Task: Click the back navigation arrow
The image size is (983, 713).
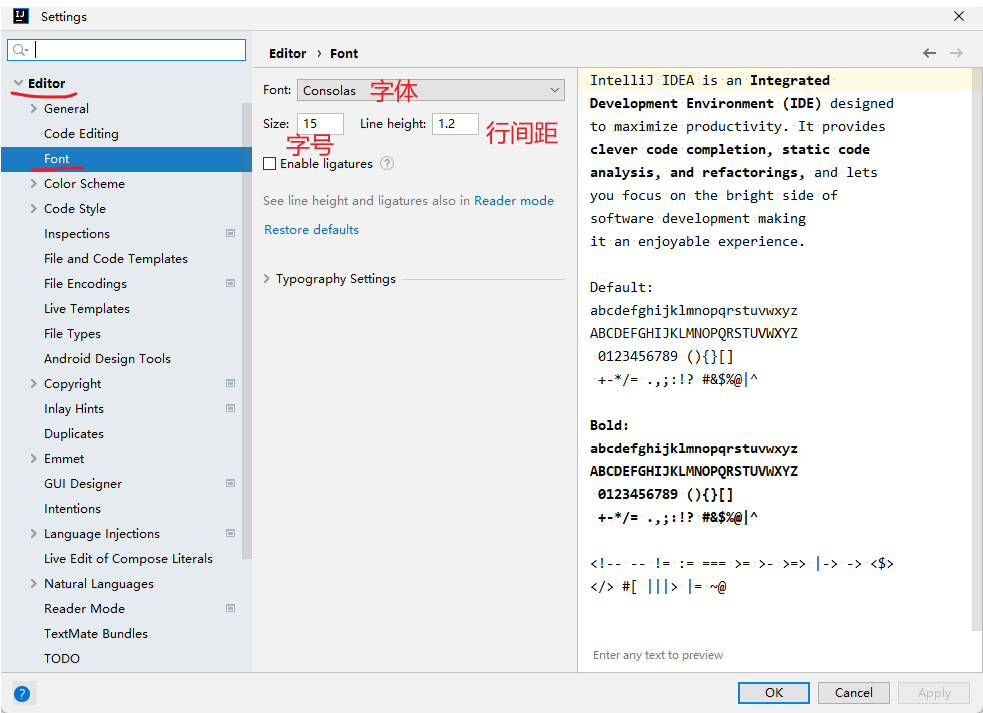Action: [x=929, y=53]
